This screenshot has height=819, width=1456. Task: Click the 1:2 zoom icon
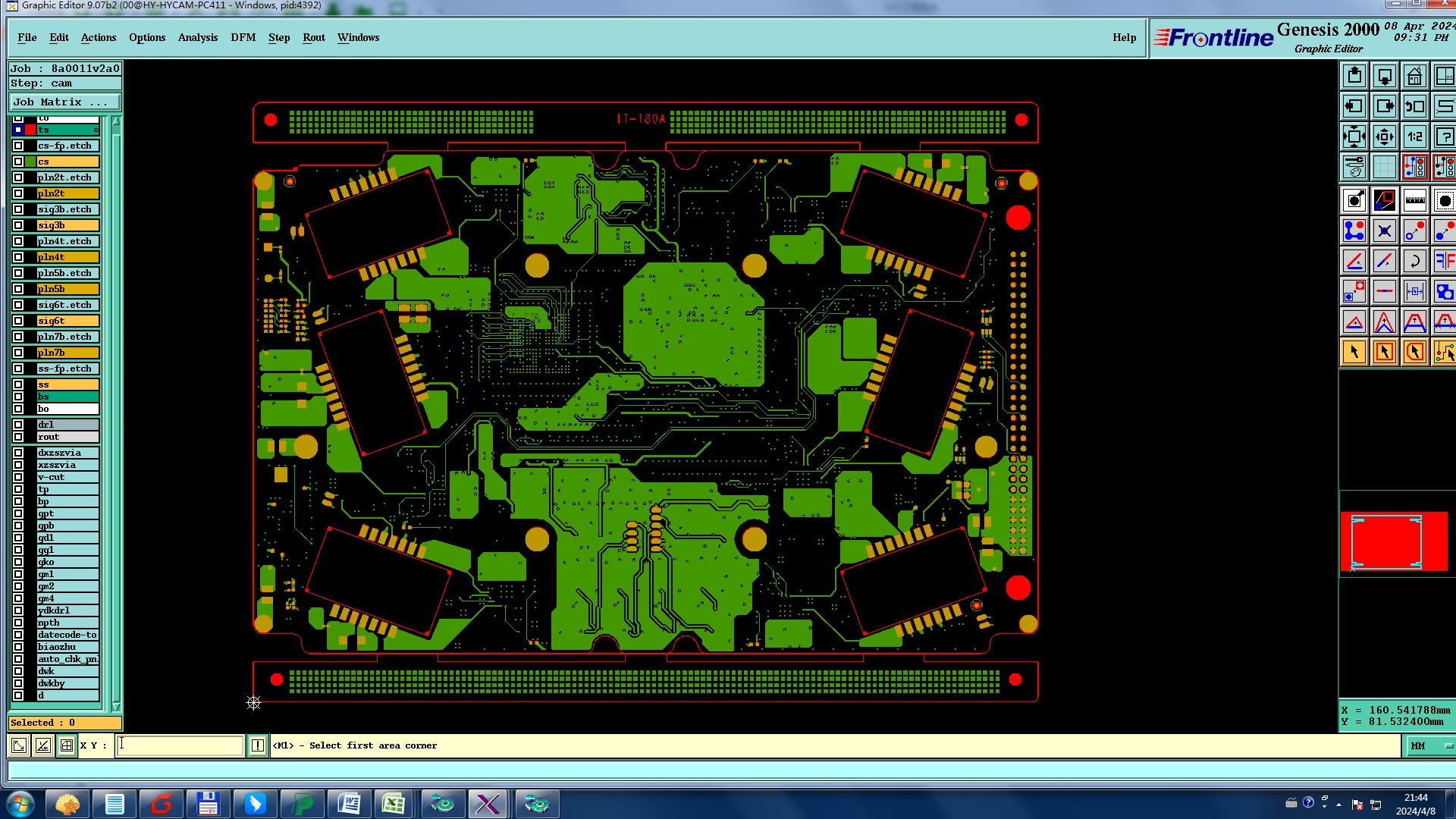[x=1414, y=137]
